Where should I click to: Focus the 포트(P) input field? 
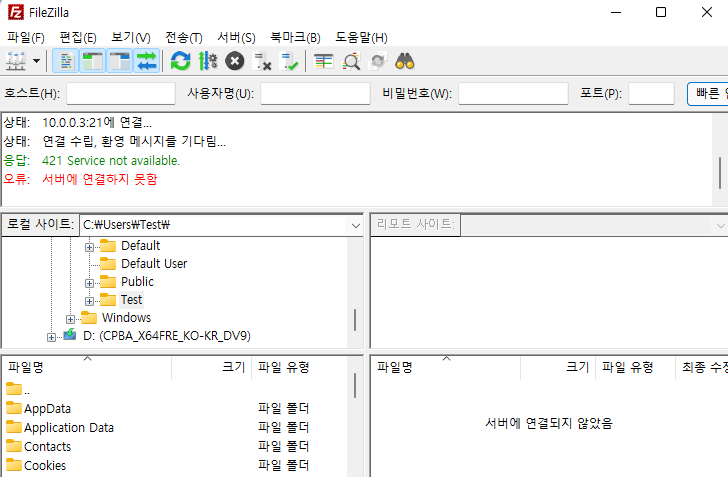tap(651, 93)
